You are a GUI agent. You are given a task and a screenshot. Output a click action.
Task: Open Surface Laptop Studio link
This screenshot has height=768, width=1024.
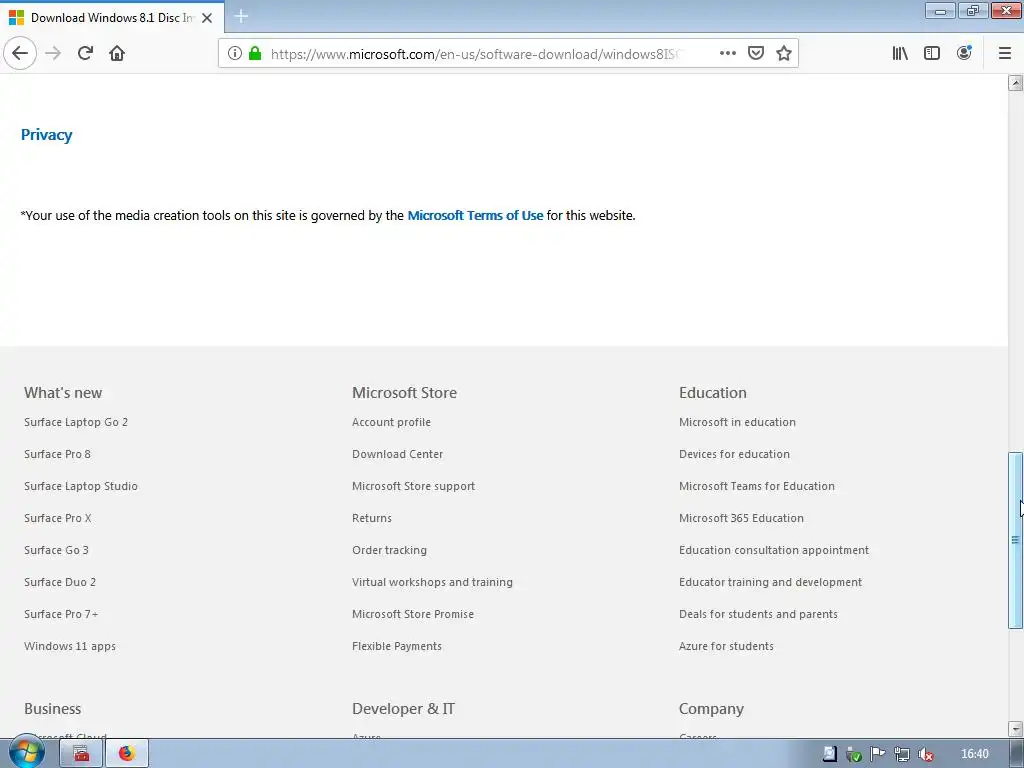click(x=81, y=486)
